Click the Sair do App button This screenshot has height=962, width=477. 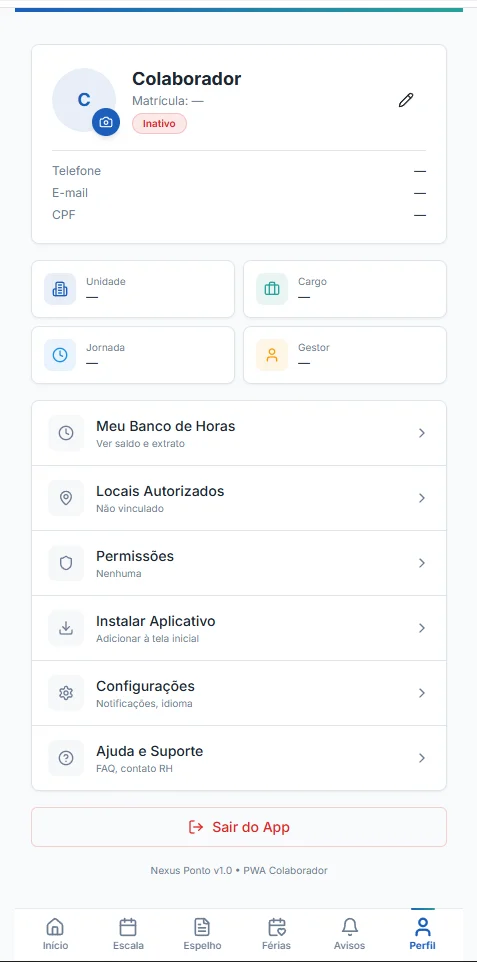click(239, 827)
